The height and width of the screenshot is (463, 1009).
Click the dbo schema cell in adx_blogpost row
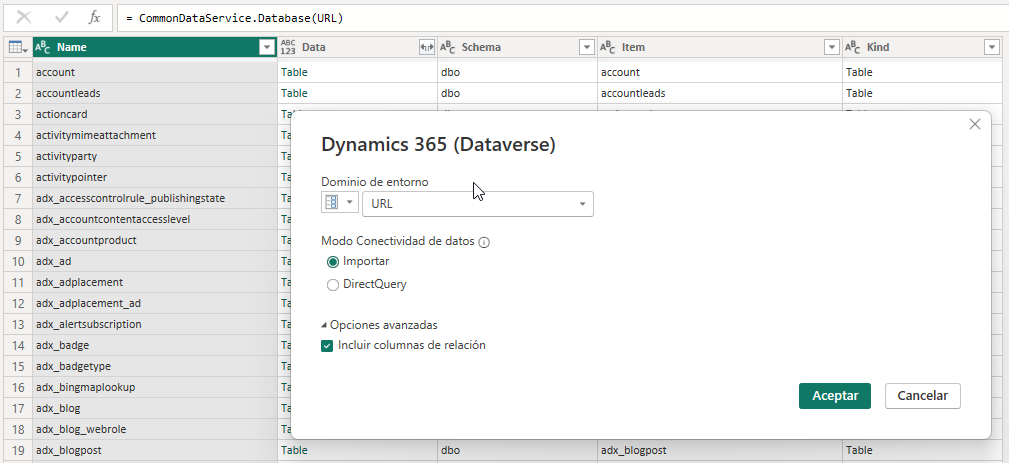click(x=517, y=450)
